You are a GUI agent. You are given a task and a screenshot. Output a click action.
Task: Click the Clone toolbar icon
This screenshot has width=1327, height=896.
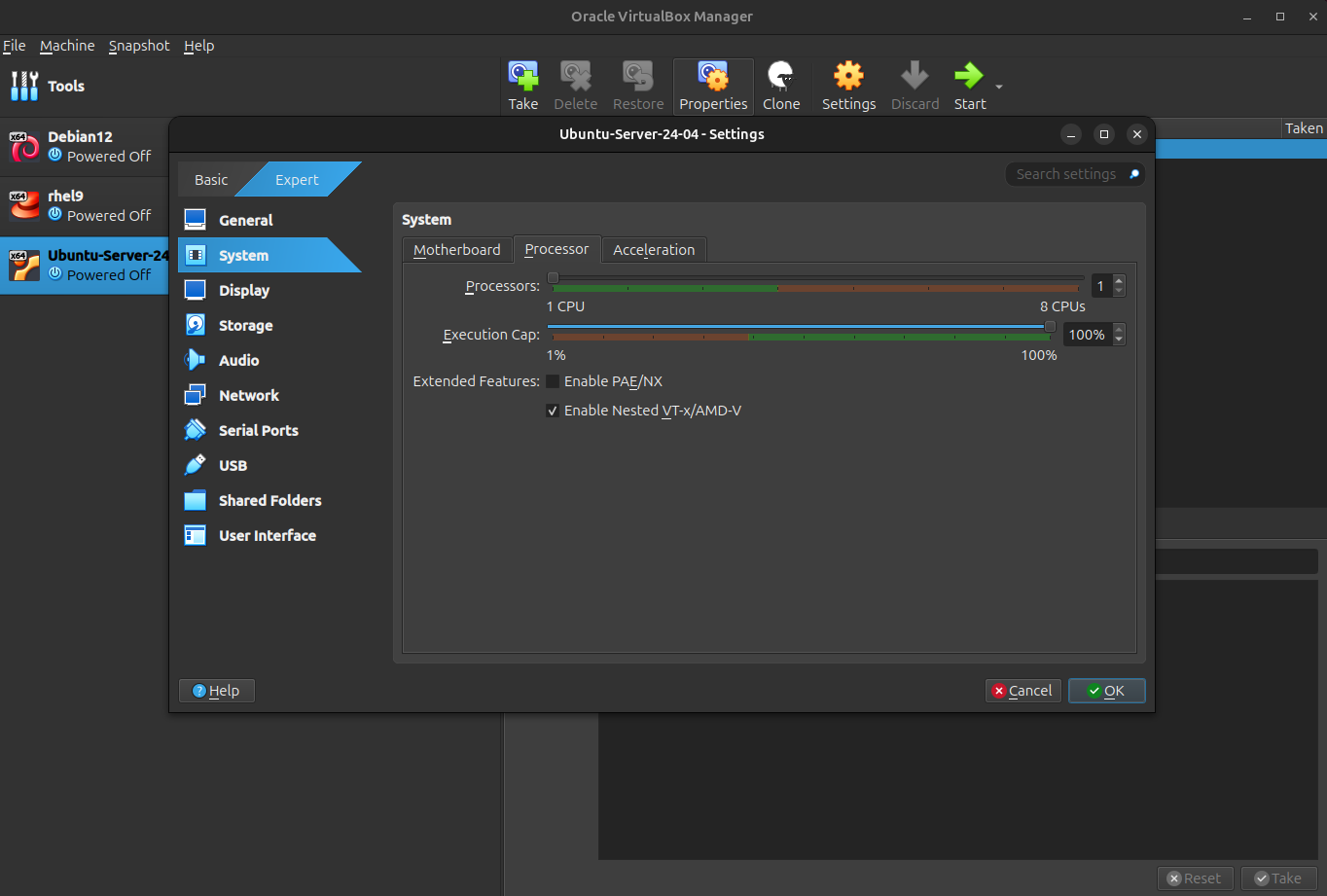pos(781,87)
